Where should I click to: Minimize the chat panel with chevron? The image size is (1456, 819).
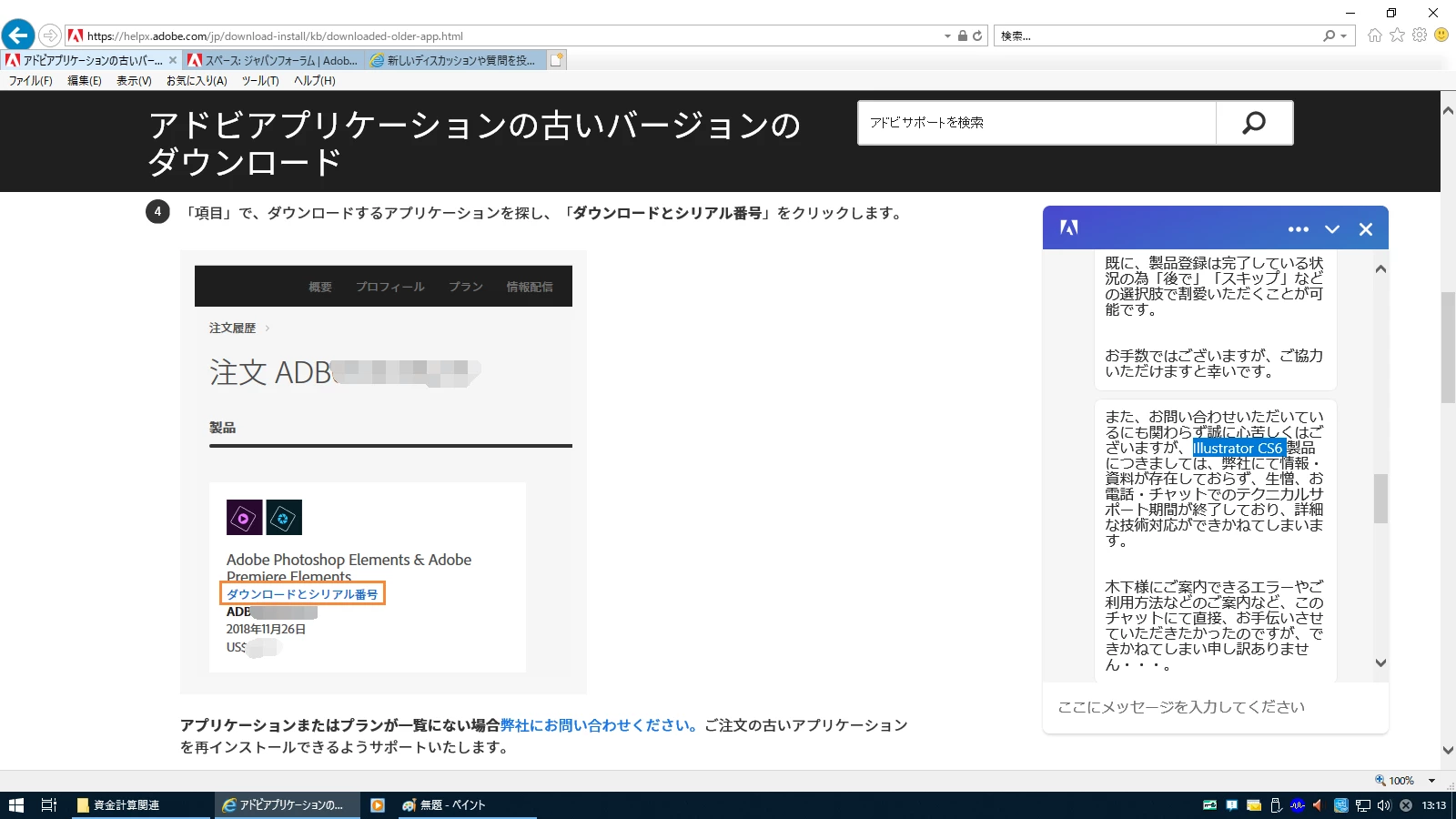(x=1332, y=229)
